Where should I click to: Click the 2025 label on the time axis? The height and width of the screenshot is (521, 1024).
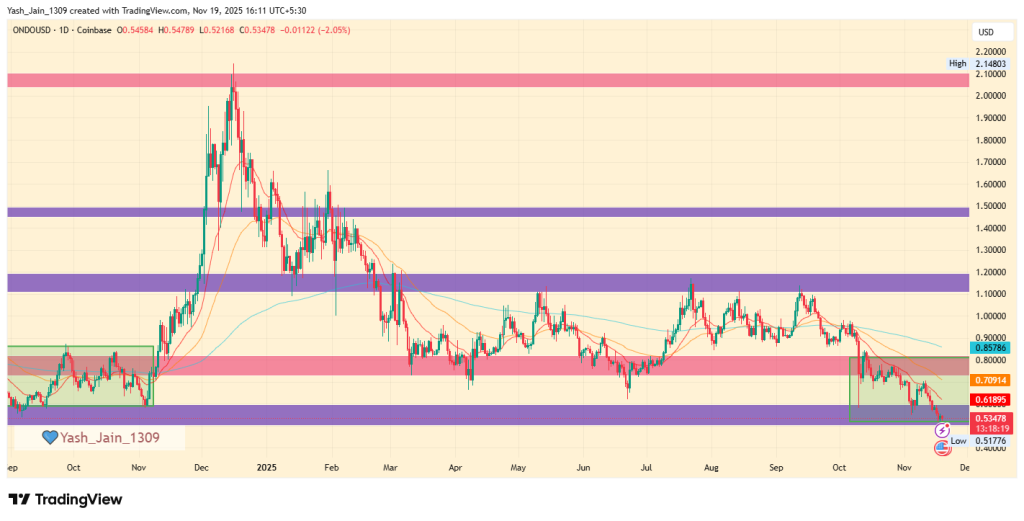click(x=266, y=466)
